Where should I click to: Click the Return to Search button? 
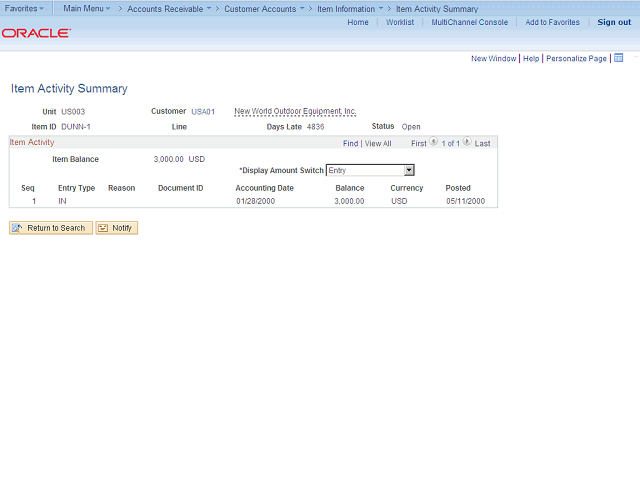(51, 228)
